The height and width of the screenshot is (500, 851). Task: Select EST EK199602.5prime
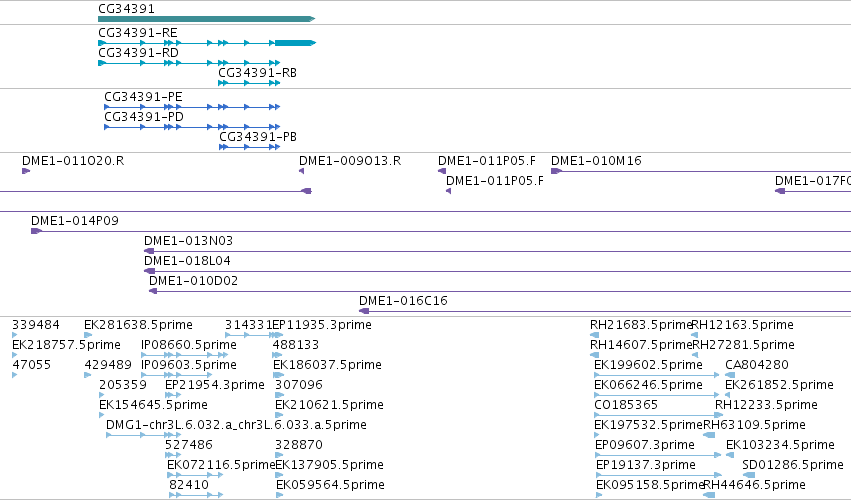pyautogui.click(x=649, y=365)
